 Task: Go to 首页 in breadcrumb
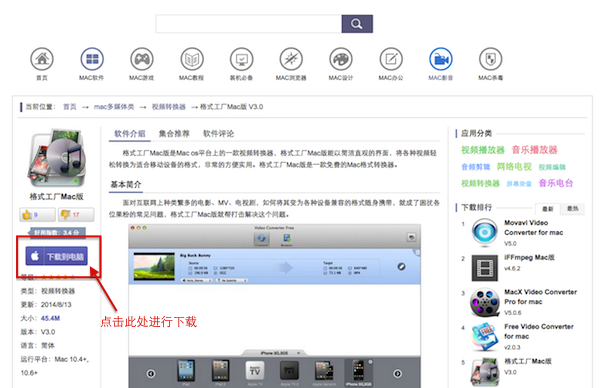70,107
